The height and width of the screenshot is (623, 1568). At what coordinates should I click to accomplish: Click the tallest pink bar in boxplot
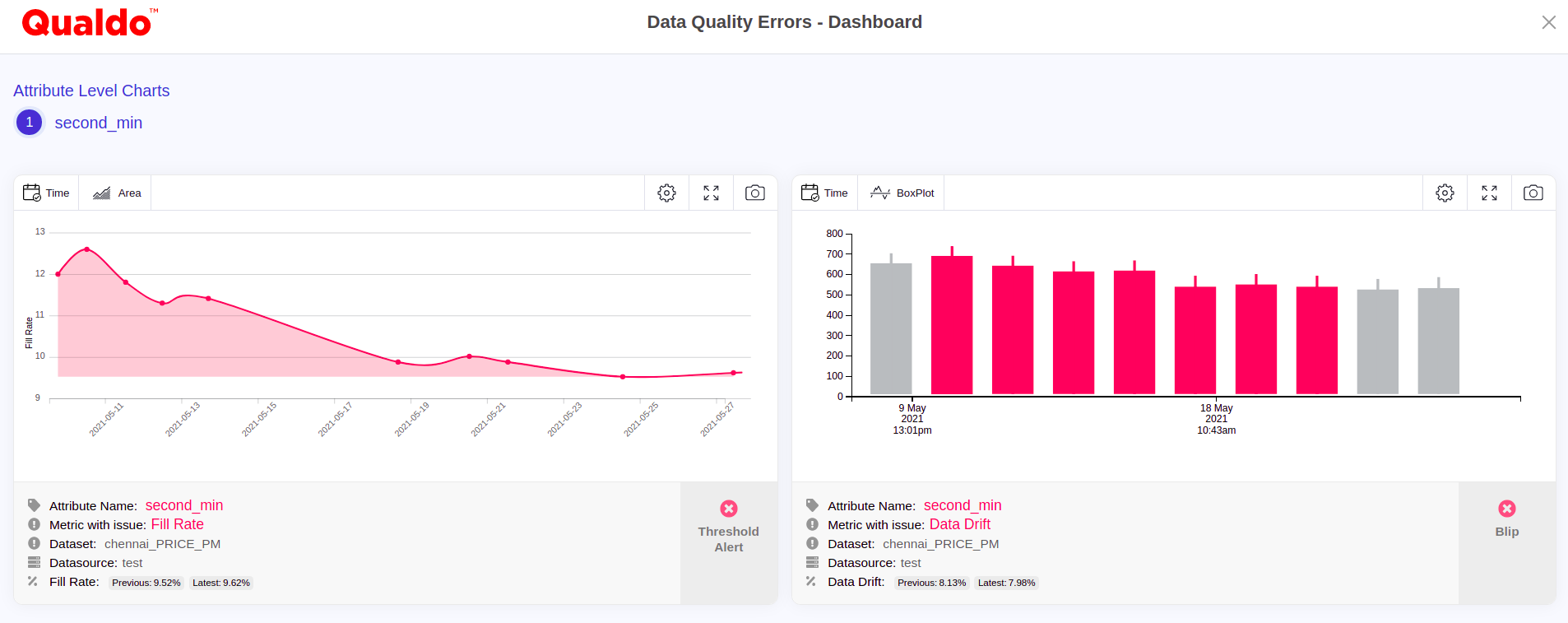point(952,325)
